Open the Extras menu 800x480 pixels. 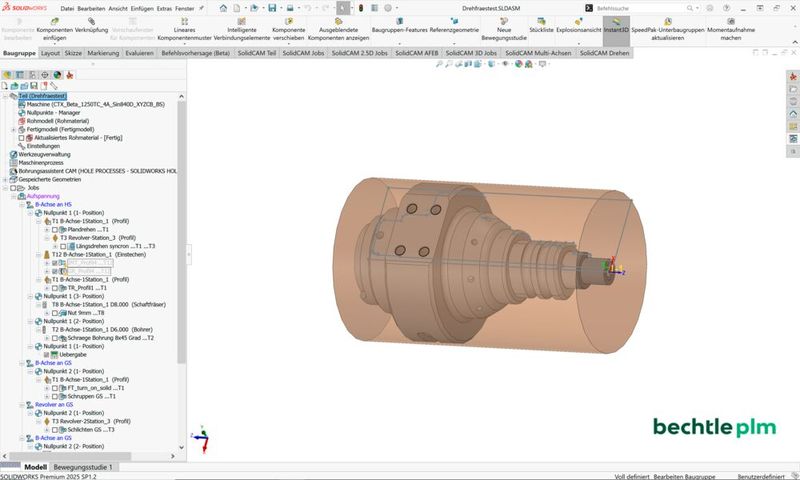click(164, 9)
